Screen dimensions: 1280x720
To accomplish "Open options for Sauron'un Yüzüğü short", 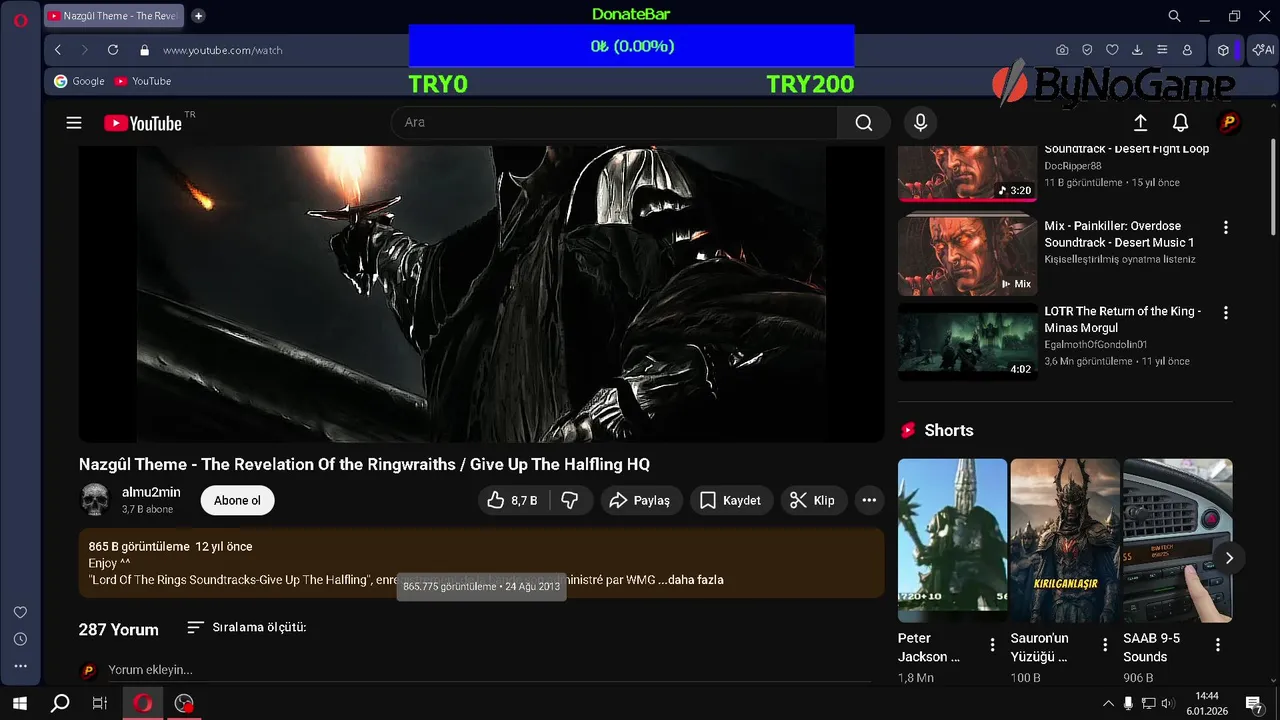I will tap(1105, 645).
